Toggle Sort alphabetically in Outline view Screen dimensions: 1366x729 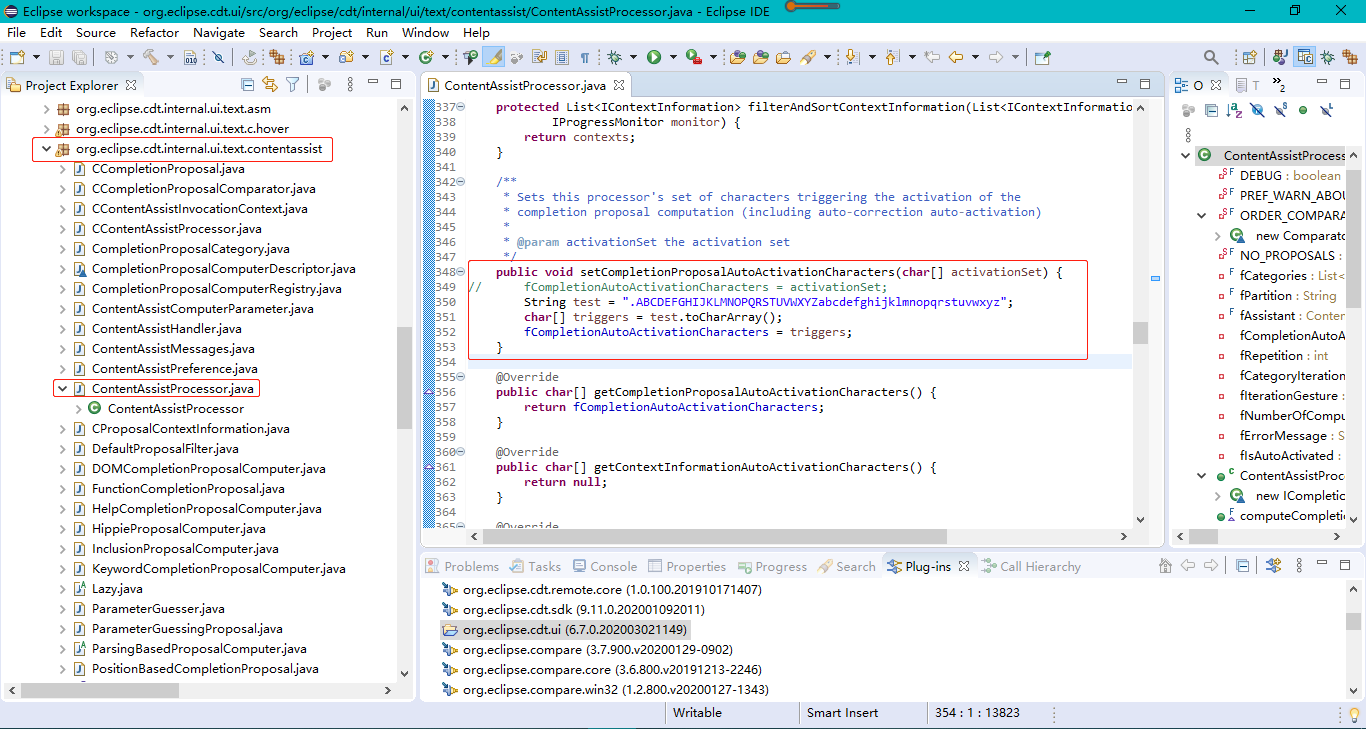click(1234, 110)
